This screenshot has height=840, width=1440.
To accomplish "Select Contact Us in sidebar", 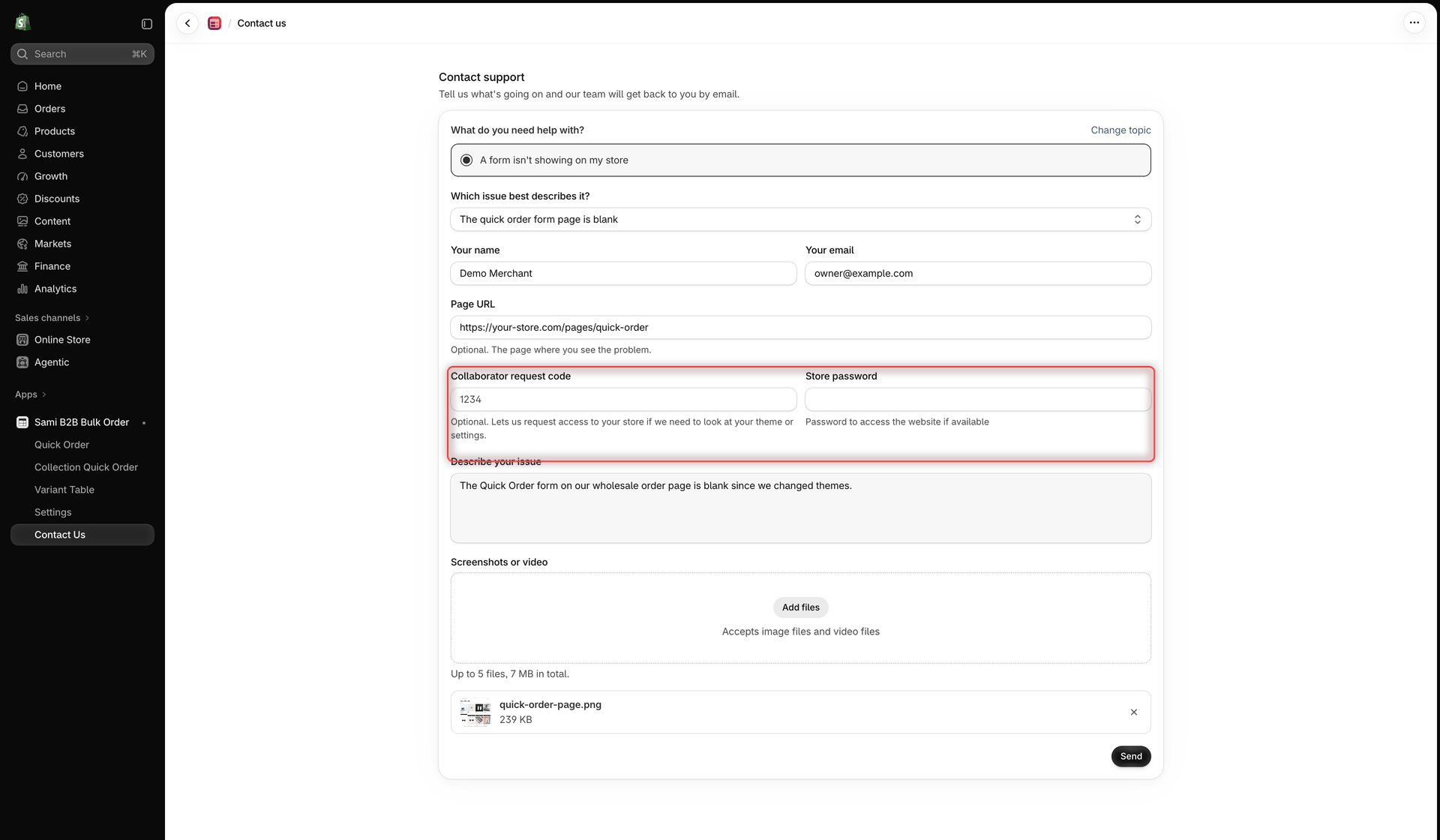I will click(x=82, y=535).
